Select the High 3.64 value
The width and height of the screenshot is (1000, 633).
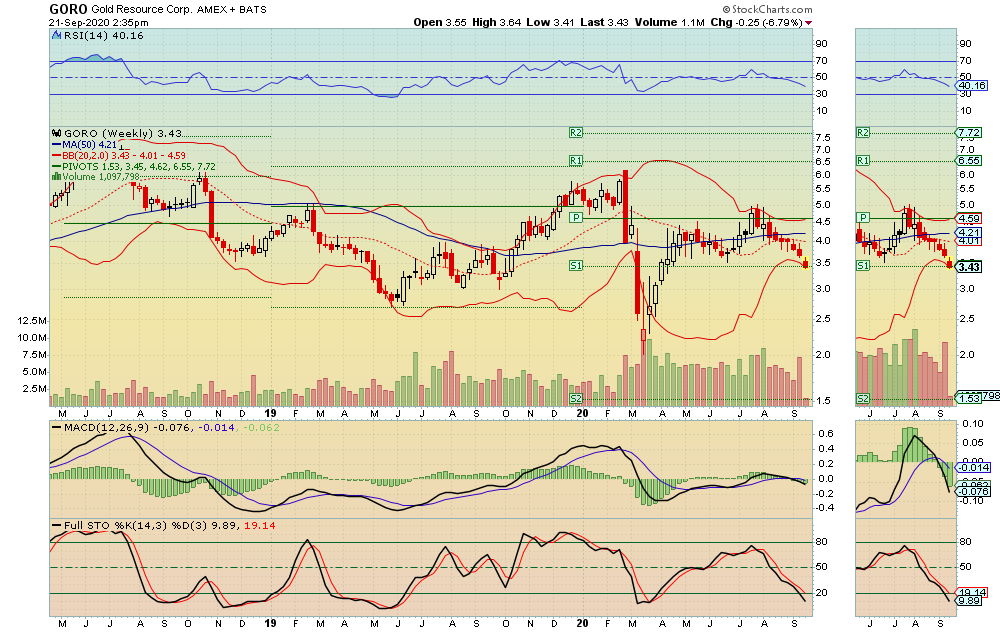tap(497, 22)
